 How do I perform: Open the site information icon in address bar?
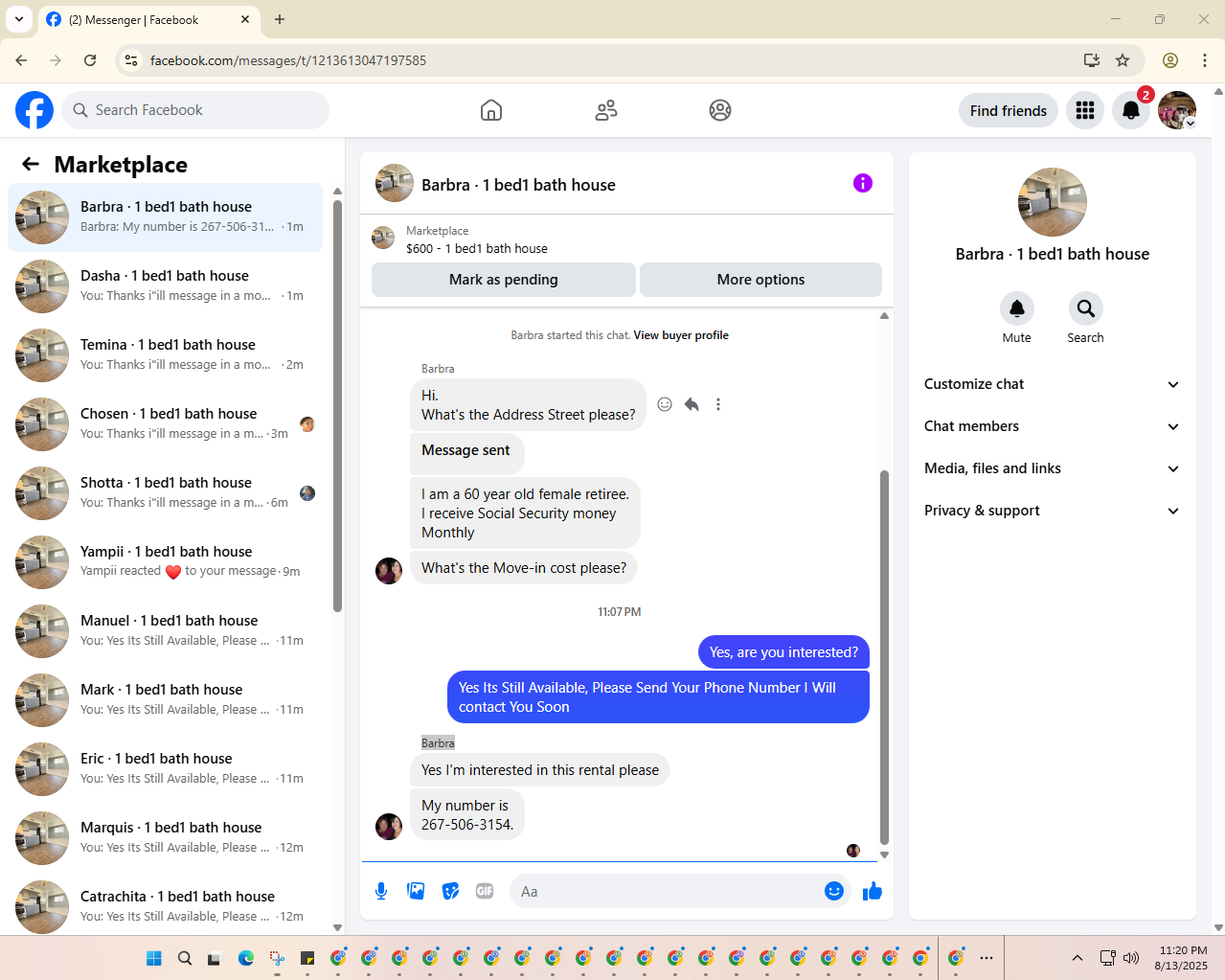[131, 60]
